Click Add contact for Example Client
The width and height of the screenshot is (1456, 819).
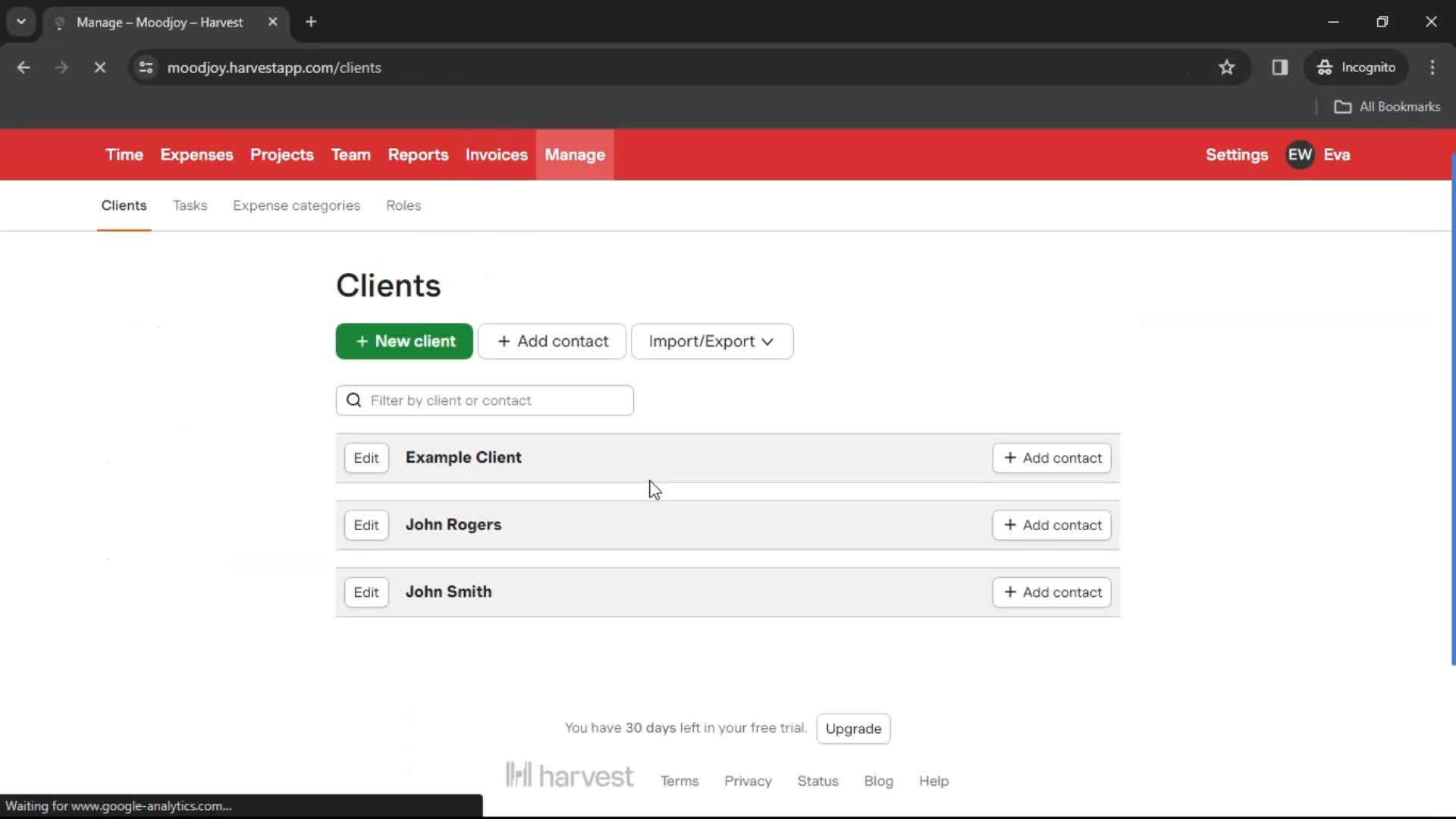pos(1051,457)
